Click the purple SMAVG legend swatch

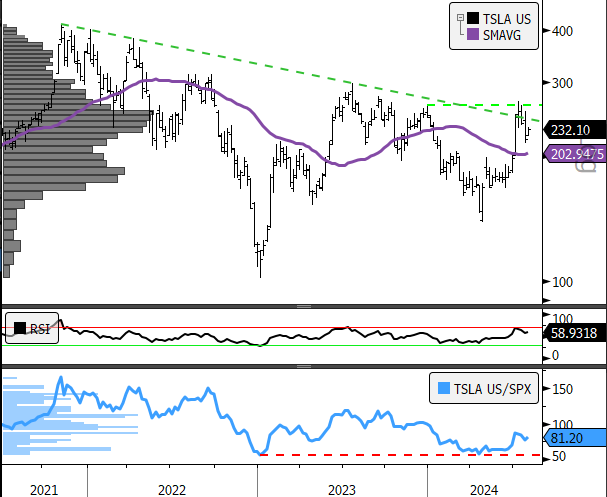tap(473, 34)
